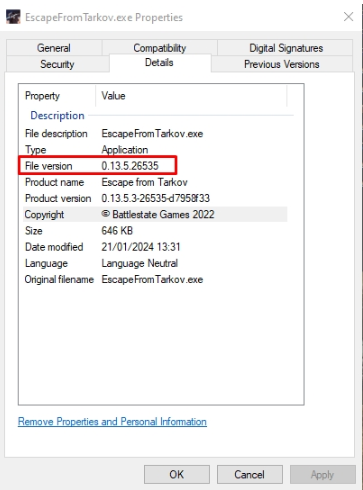Switch to the General tab

tap(54, 48)
